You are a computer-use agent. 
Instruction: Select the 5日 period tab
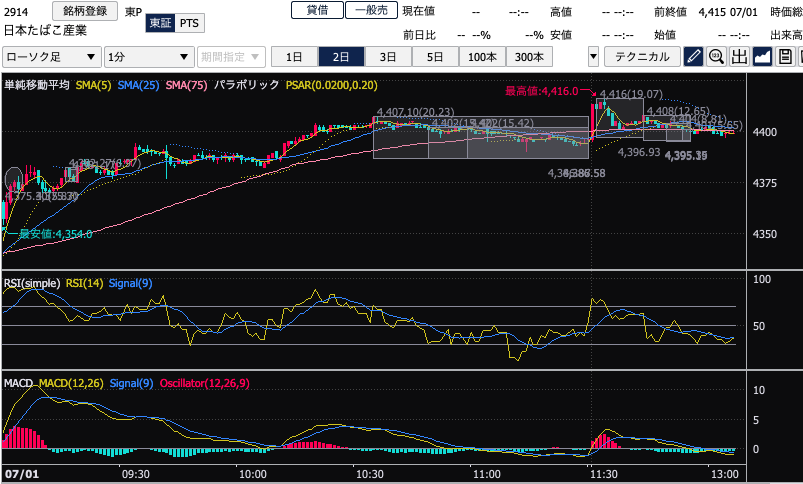(435, 57)
